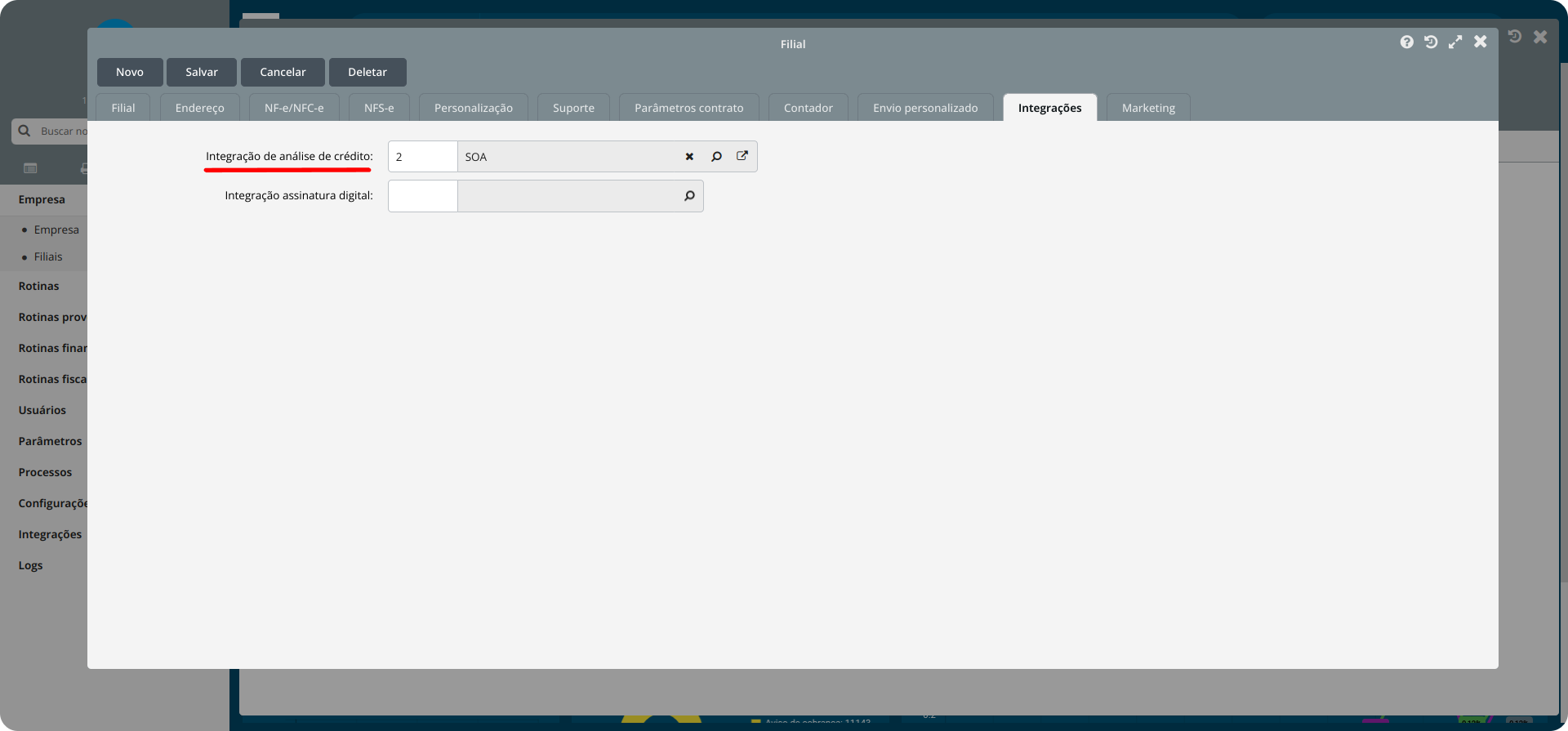Open the NF-e/NFC-e tab

[294, 108]
